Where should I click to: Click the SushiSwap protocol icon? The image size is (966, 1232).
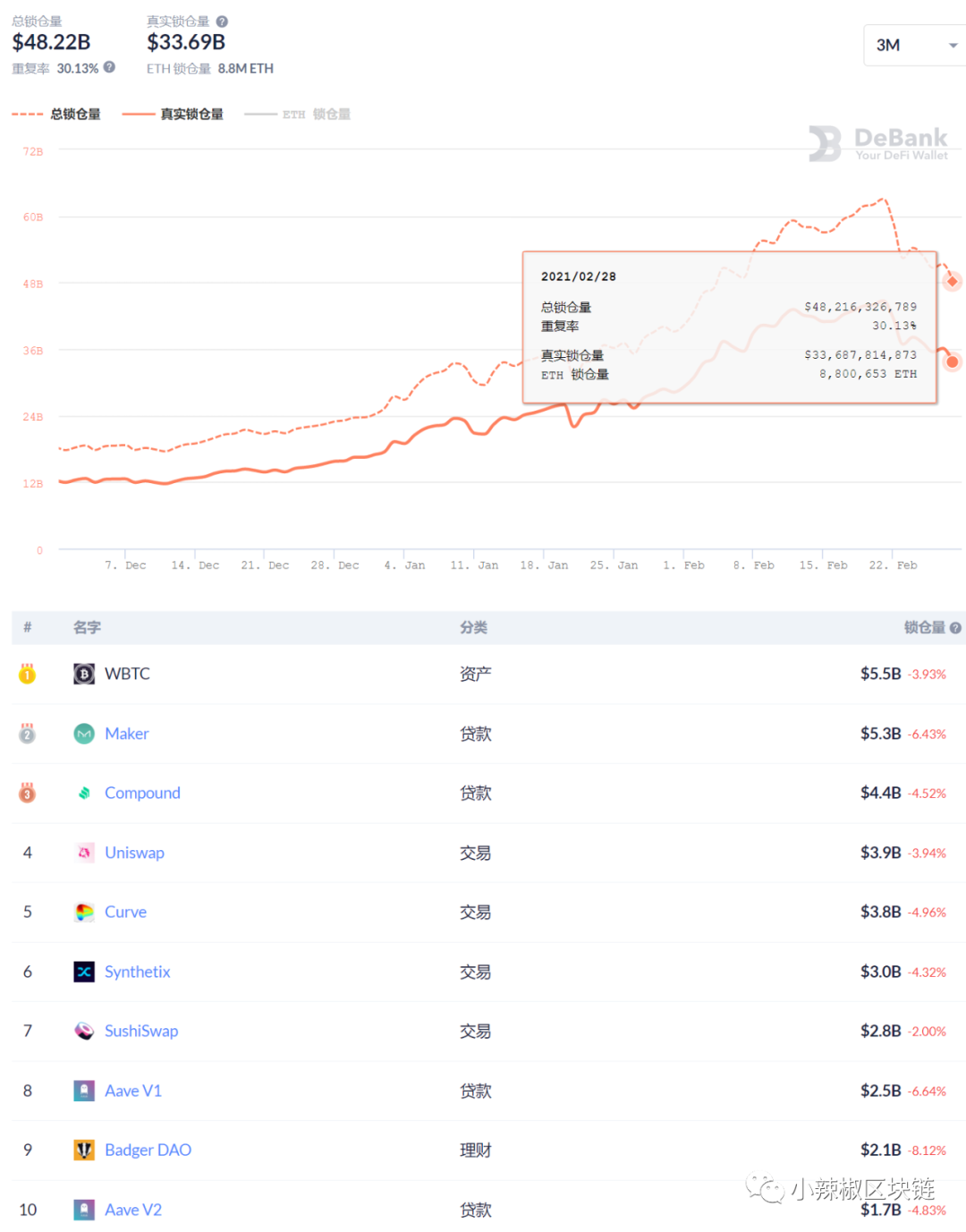coord(83,1031)
